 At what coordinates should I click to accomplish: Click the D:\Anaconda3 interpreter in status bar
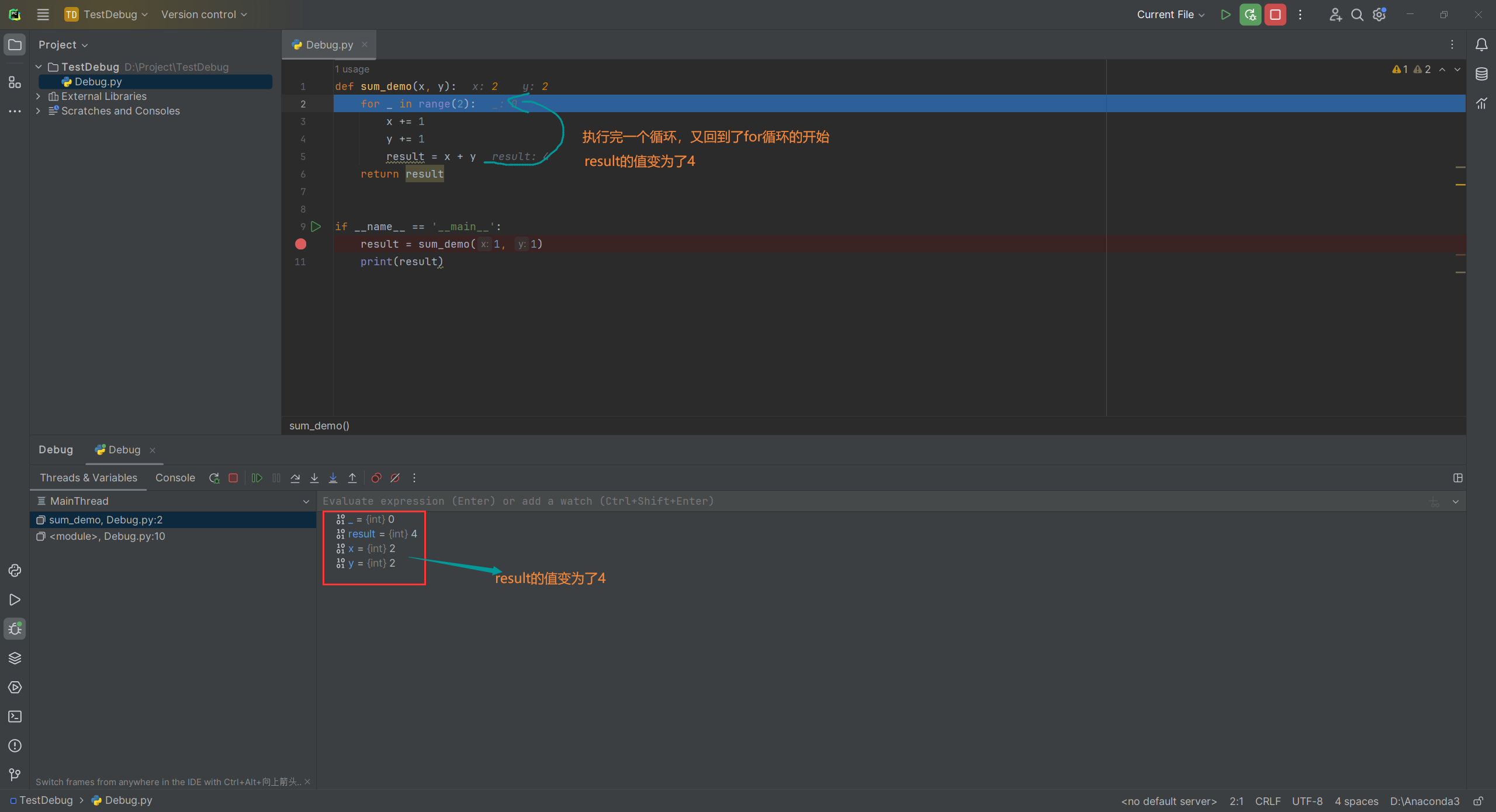1424,801
